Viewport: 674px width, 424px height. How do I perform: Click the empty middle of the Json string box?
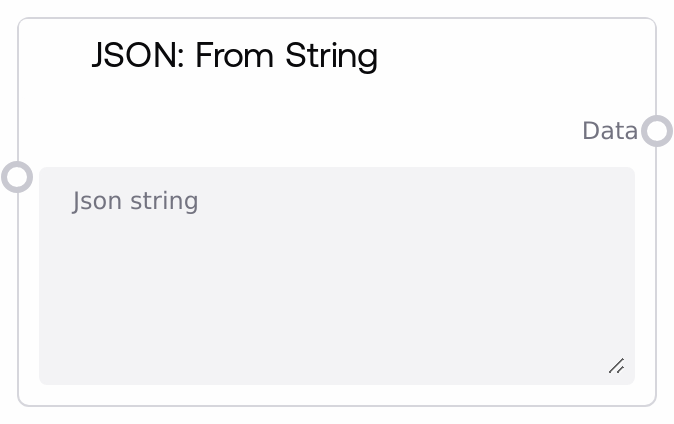(336, 290)
